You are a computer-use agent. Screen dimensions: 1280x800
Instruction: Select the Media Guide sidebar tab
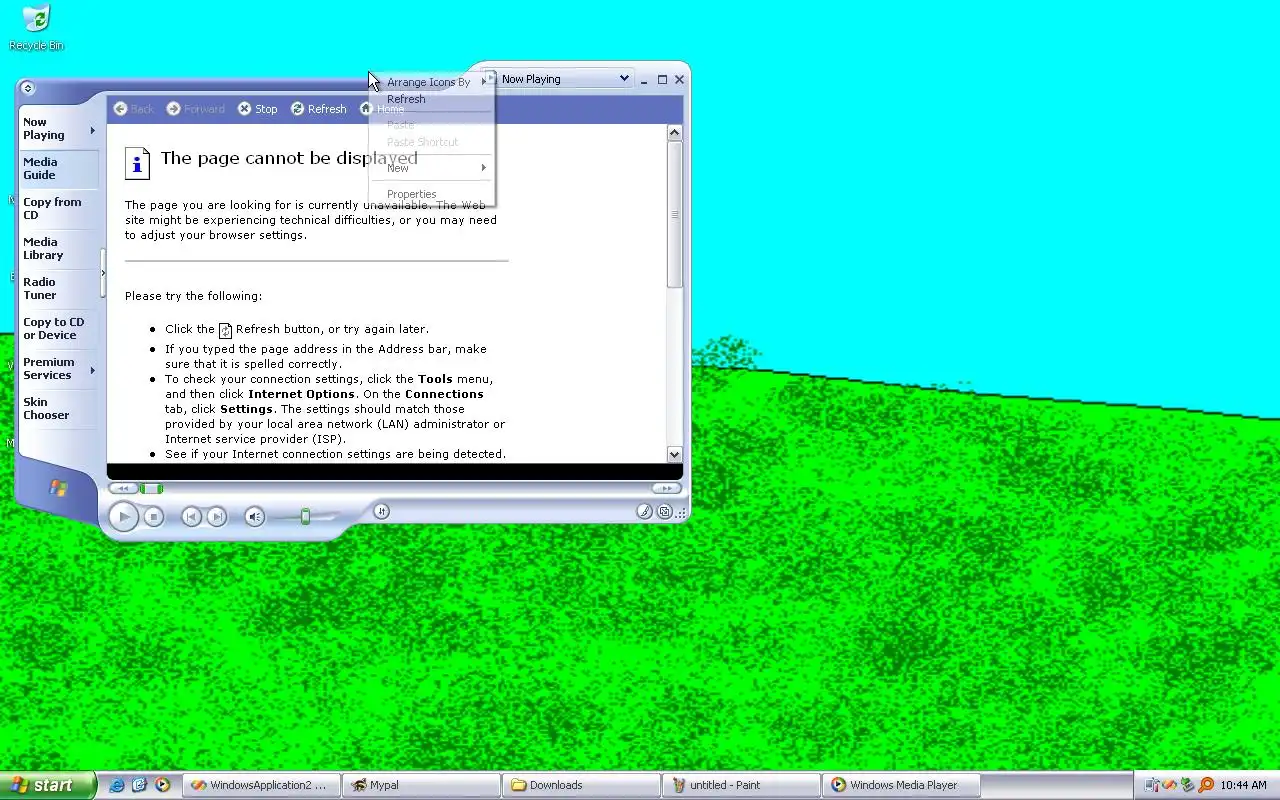58,169
